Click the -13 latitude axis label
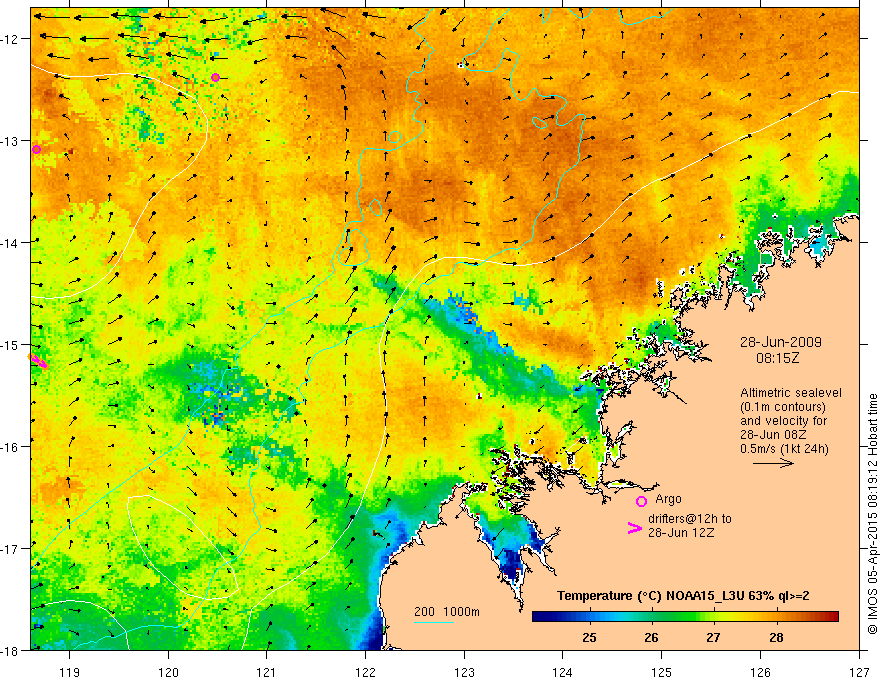The width and height of the screenshot is (880, 680). (x=11, y=141)
